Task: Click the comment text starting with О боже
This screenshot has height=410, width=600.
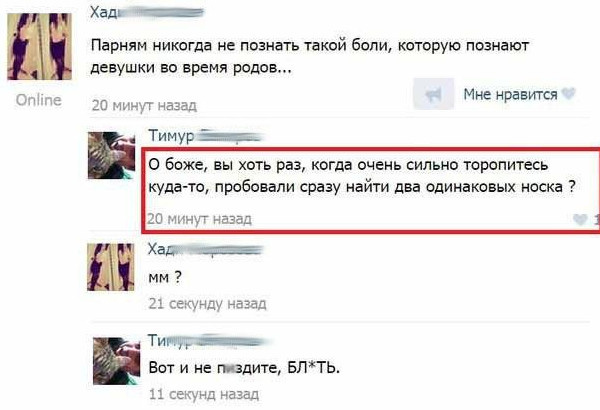Action: [362, 176]
